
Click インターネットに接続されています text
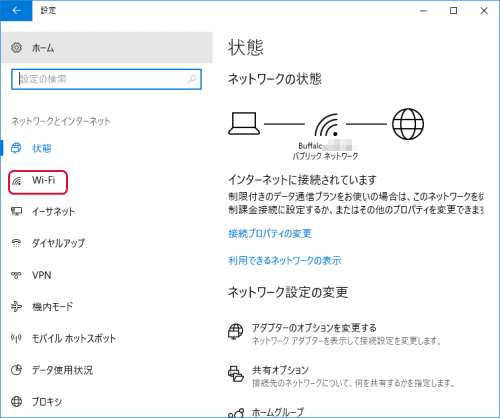point(303,180)
